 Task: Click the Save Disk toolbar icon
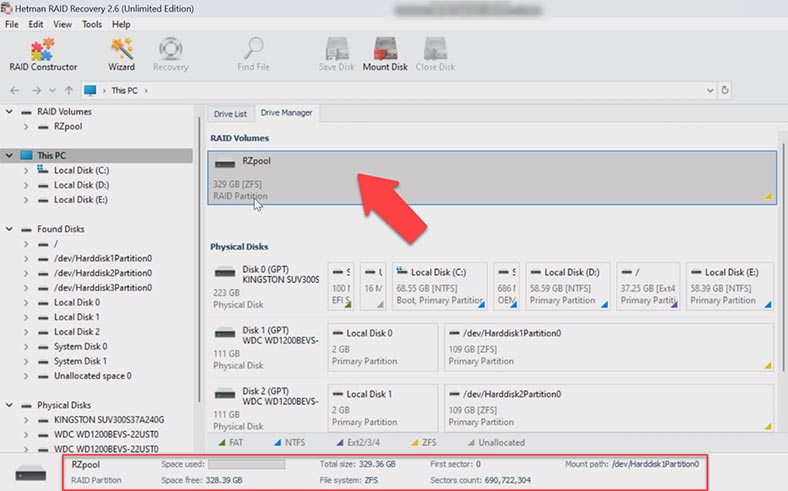337,49
